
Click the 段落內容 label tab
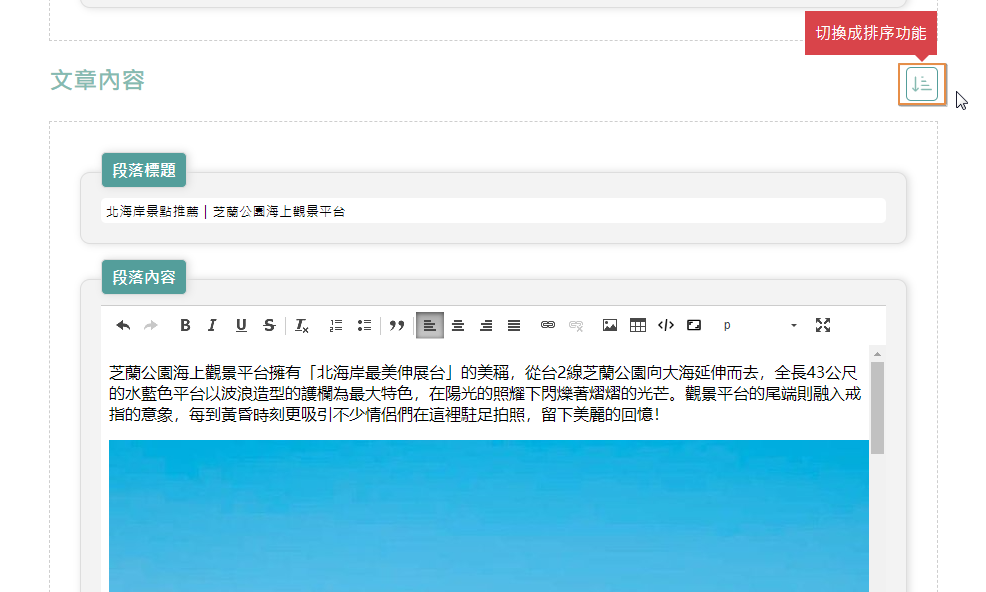tap(143, 277)
